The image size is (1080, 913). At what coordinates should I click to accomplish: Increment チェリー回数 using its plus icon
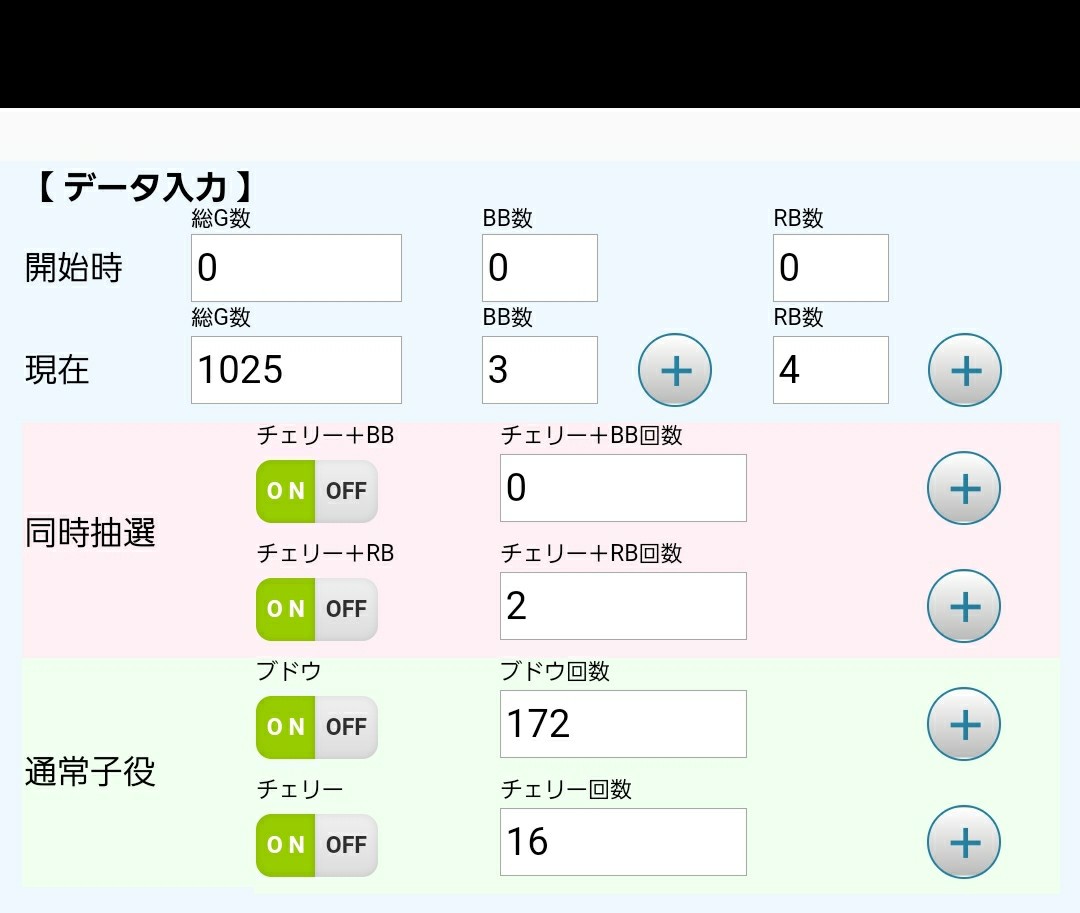tap(963, 842)
